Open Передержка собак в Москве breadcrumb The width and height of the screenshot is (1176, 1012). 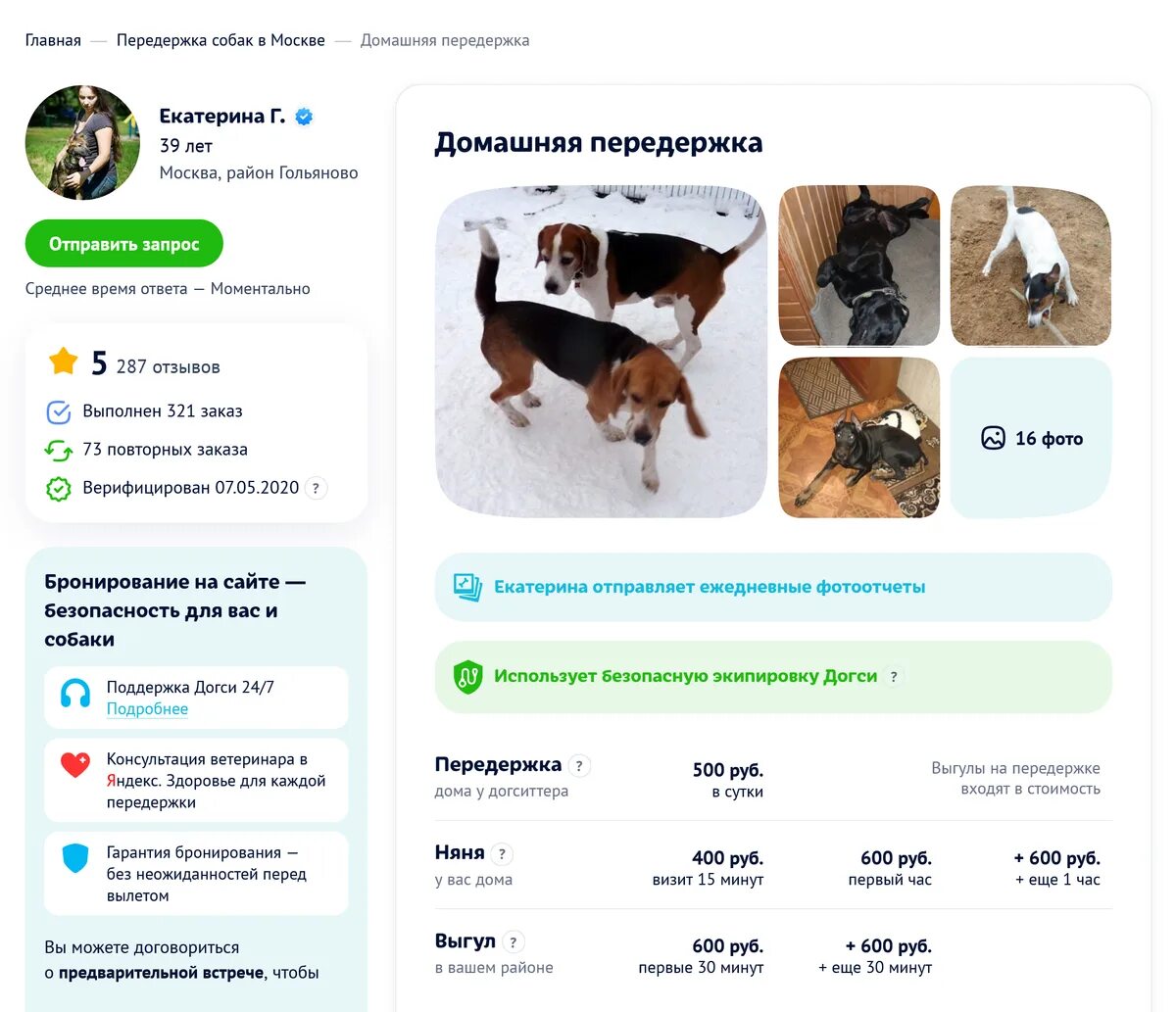pos(220,40)
